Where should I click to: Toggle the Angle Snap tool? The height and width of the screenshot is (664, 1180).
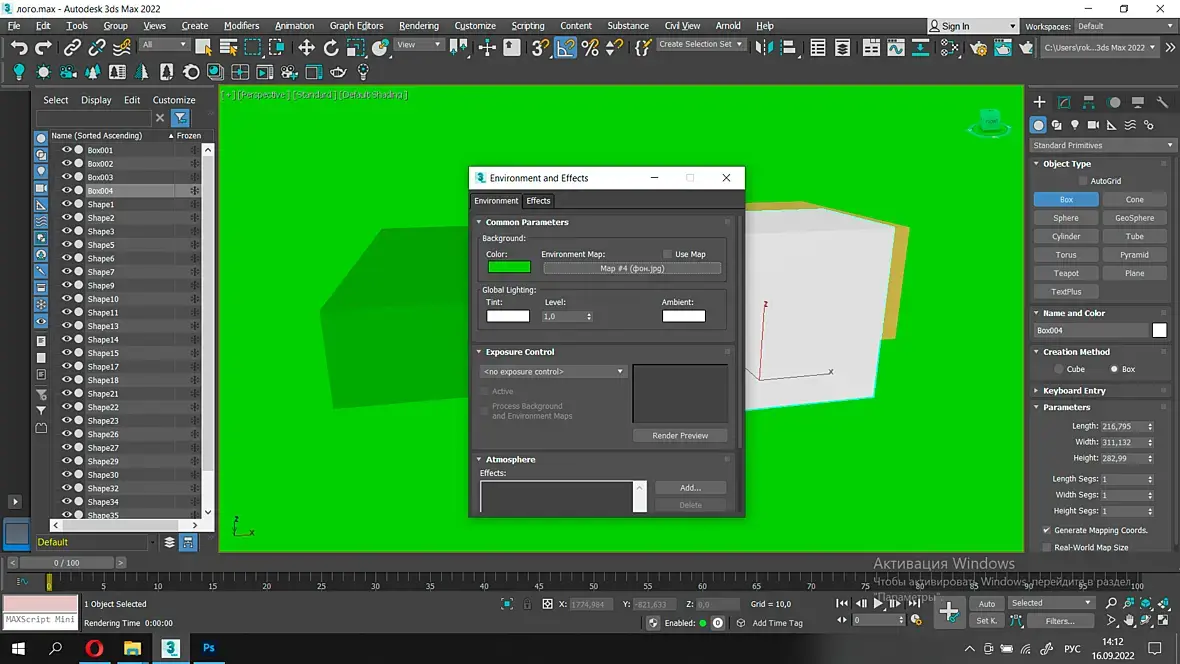pos(566,47)
